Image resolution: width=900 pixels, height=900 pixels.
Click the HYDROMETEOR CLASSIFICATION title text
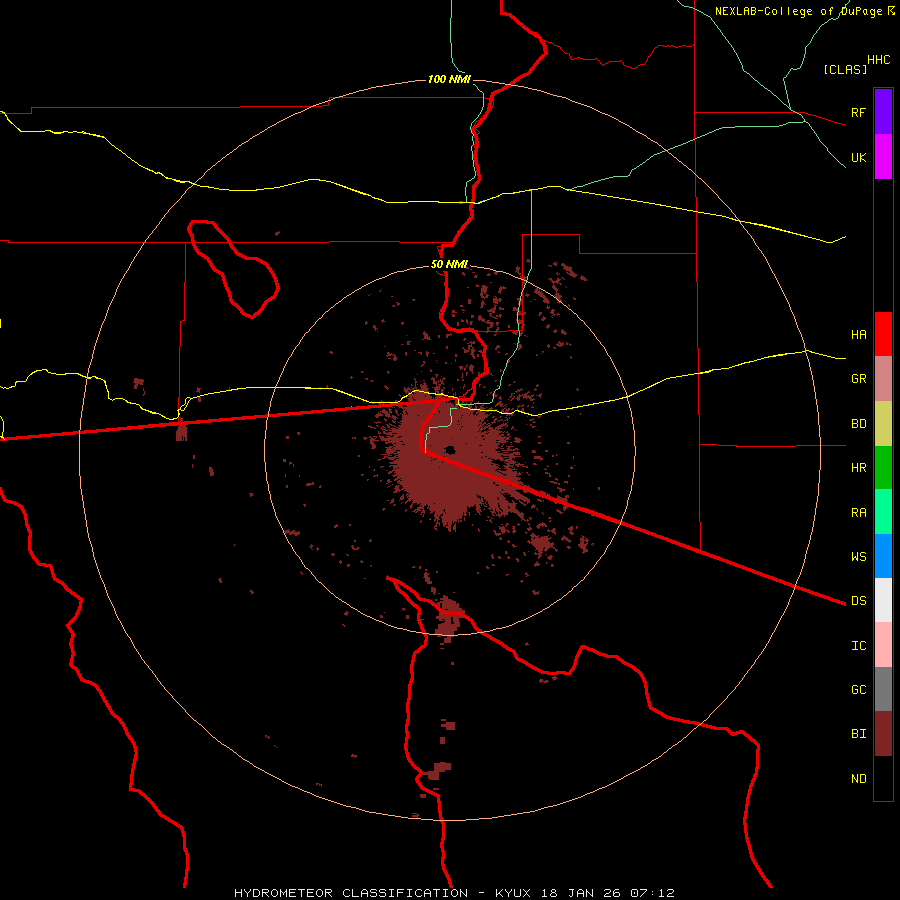tap(351, 893)
